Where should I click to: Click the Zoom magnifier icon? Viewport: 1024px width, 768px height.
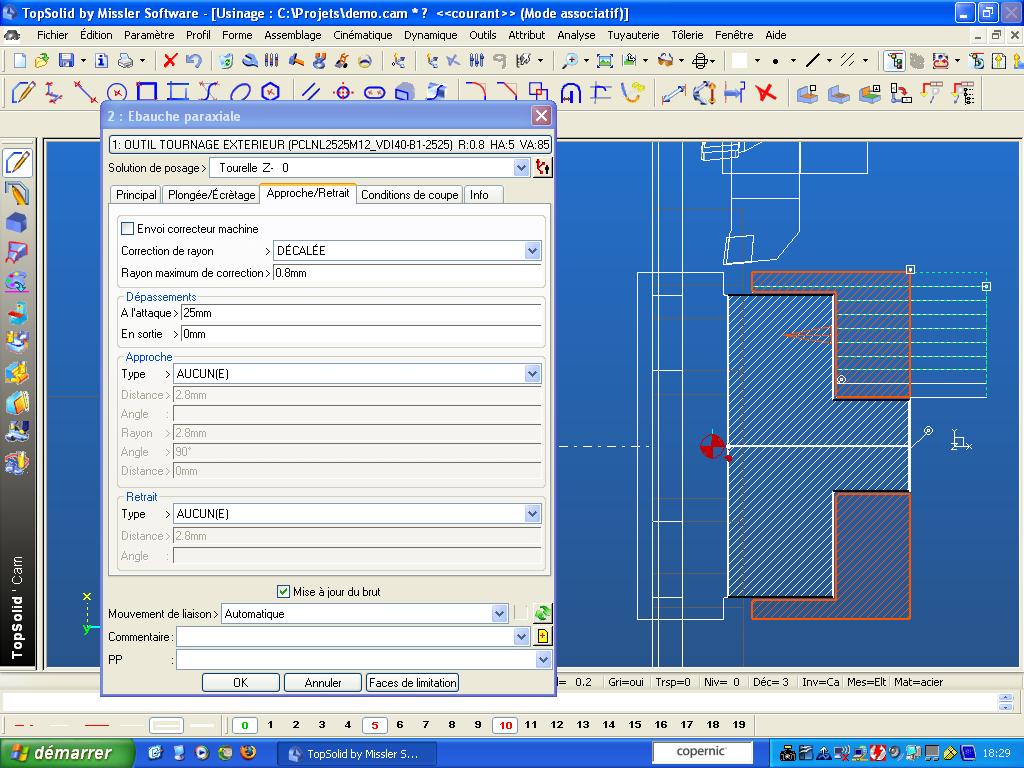point(570,61)
